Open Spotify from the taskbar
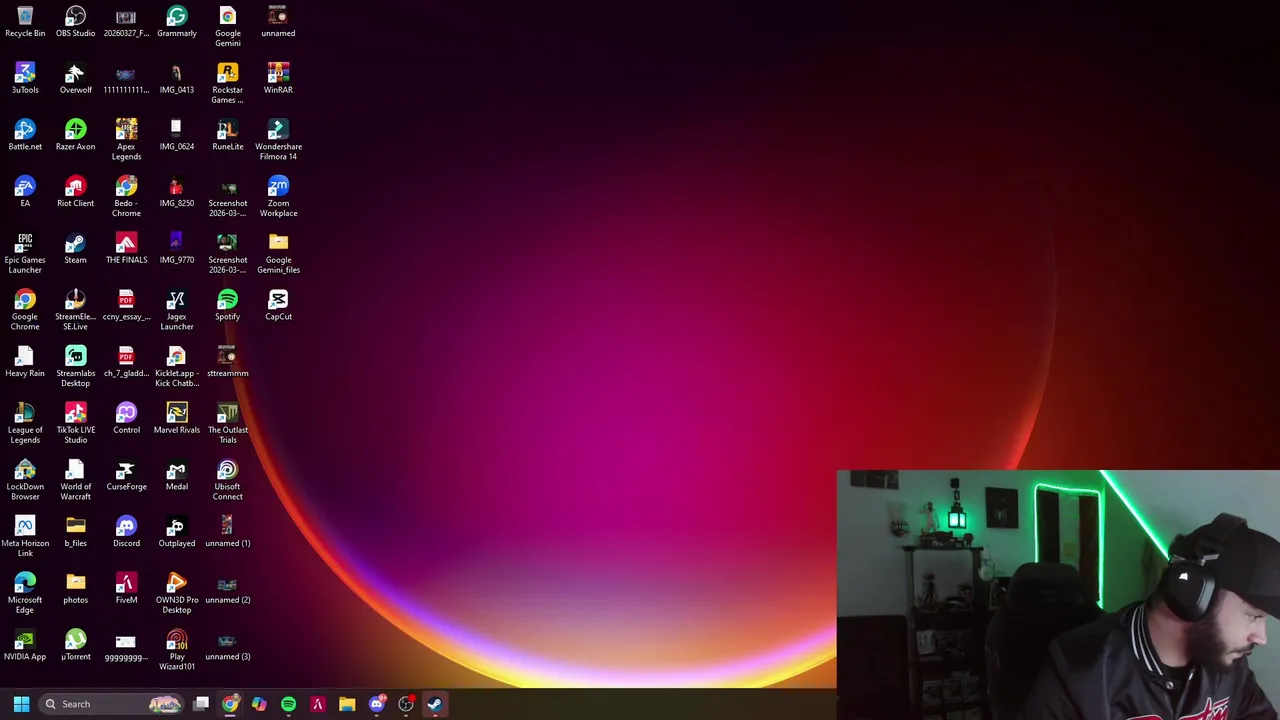The height and width of the screenshot is (720, 1280). click(288, 704)
